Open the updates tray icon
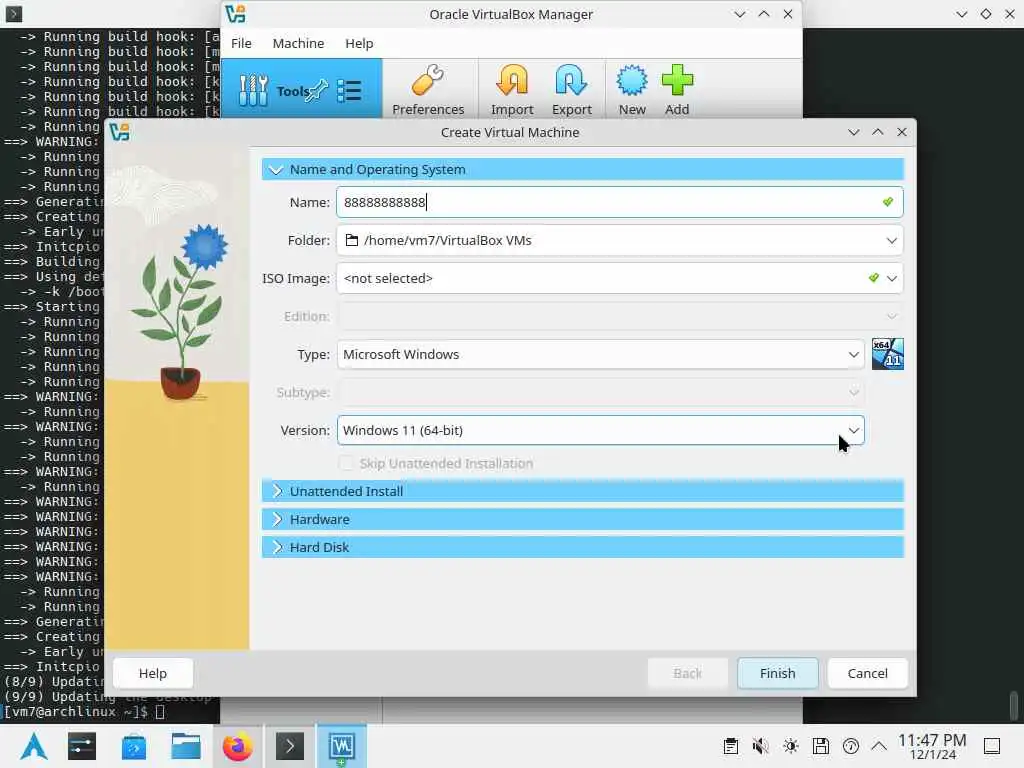 coord(850,746)
